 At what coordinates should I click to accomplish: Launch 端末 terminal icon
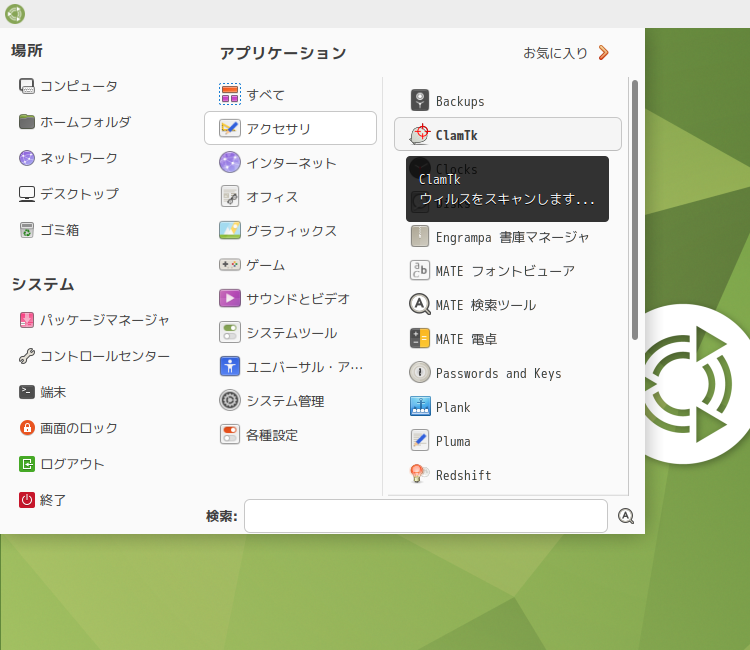click(27, 392)
